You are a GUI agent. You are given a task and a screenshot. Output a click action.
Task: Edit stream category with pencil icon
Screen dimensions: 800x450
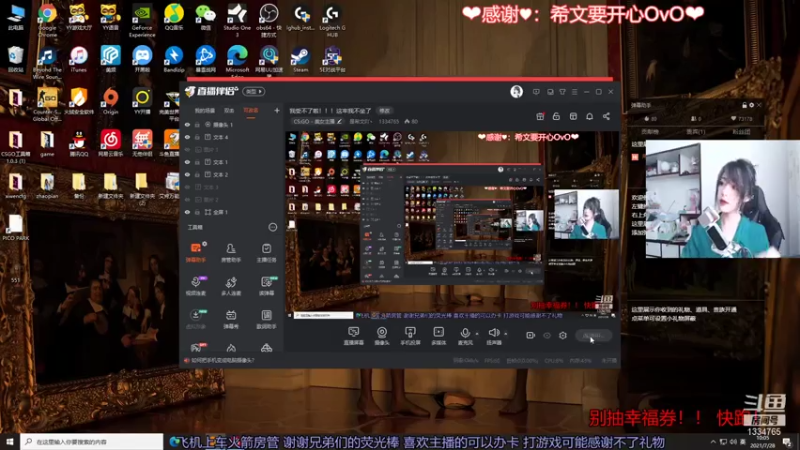click(339, 121)
